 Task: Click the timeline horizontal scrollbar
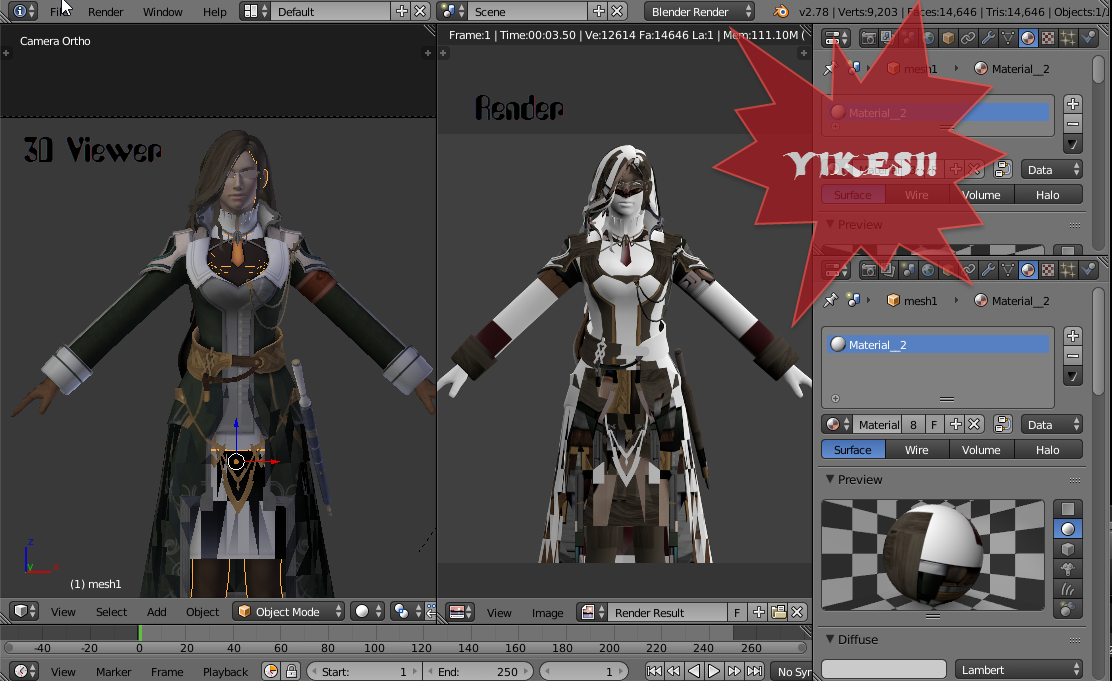[x=406, y=647]
